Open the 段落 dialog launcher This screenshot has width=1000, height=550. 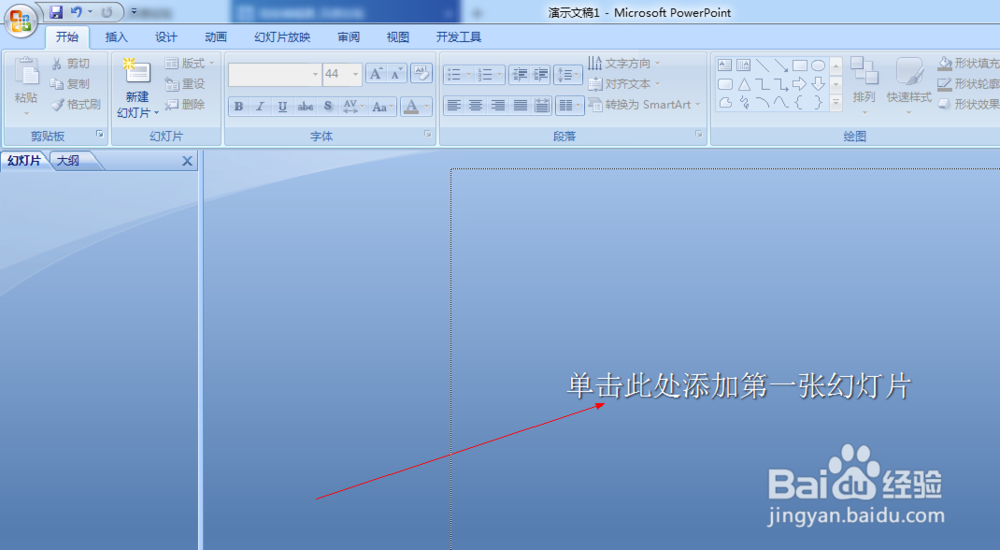[x=698, y=134]
